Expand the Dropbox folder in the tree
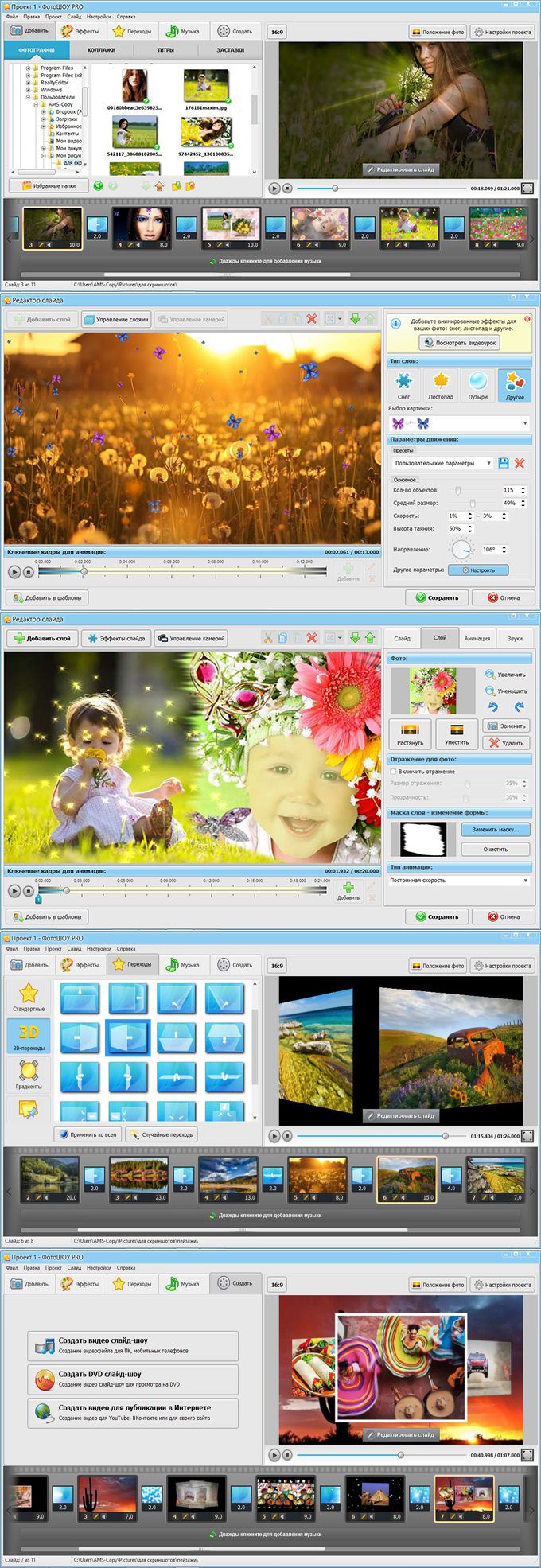The image size is (541, 1568). (x=44, y=112)
